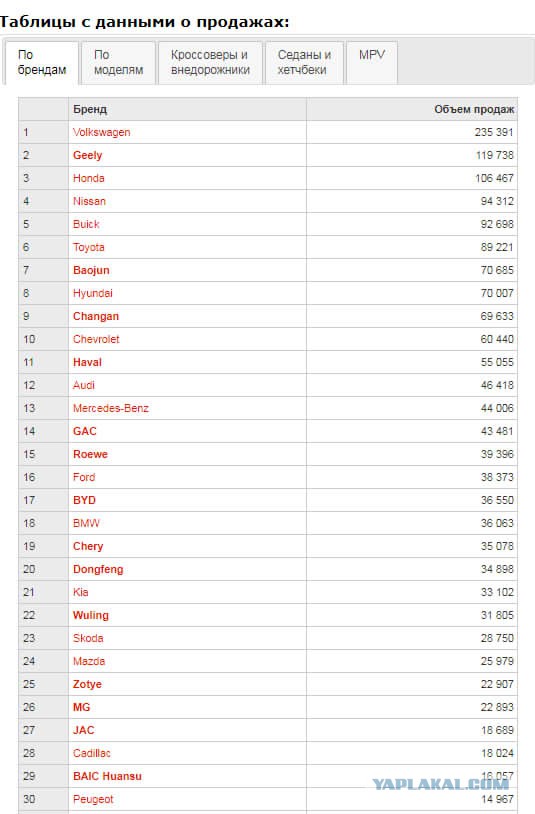This screenshot has width=535, height=814.
Task: Open the Volkswagen brand link
Action: (102, 132)
